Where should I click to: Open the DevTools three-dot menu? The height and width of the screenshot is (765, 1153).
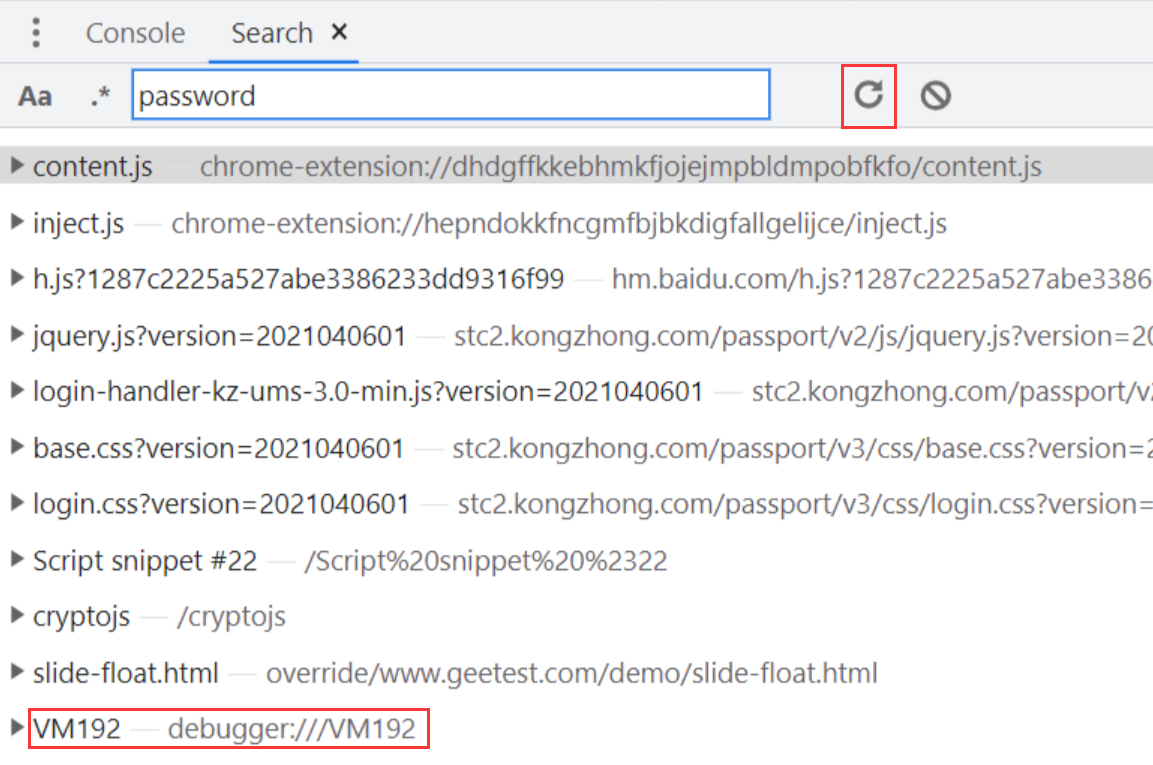pyautogui.click(x=36, y=33)
